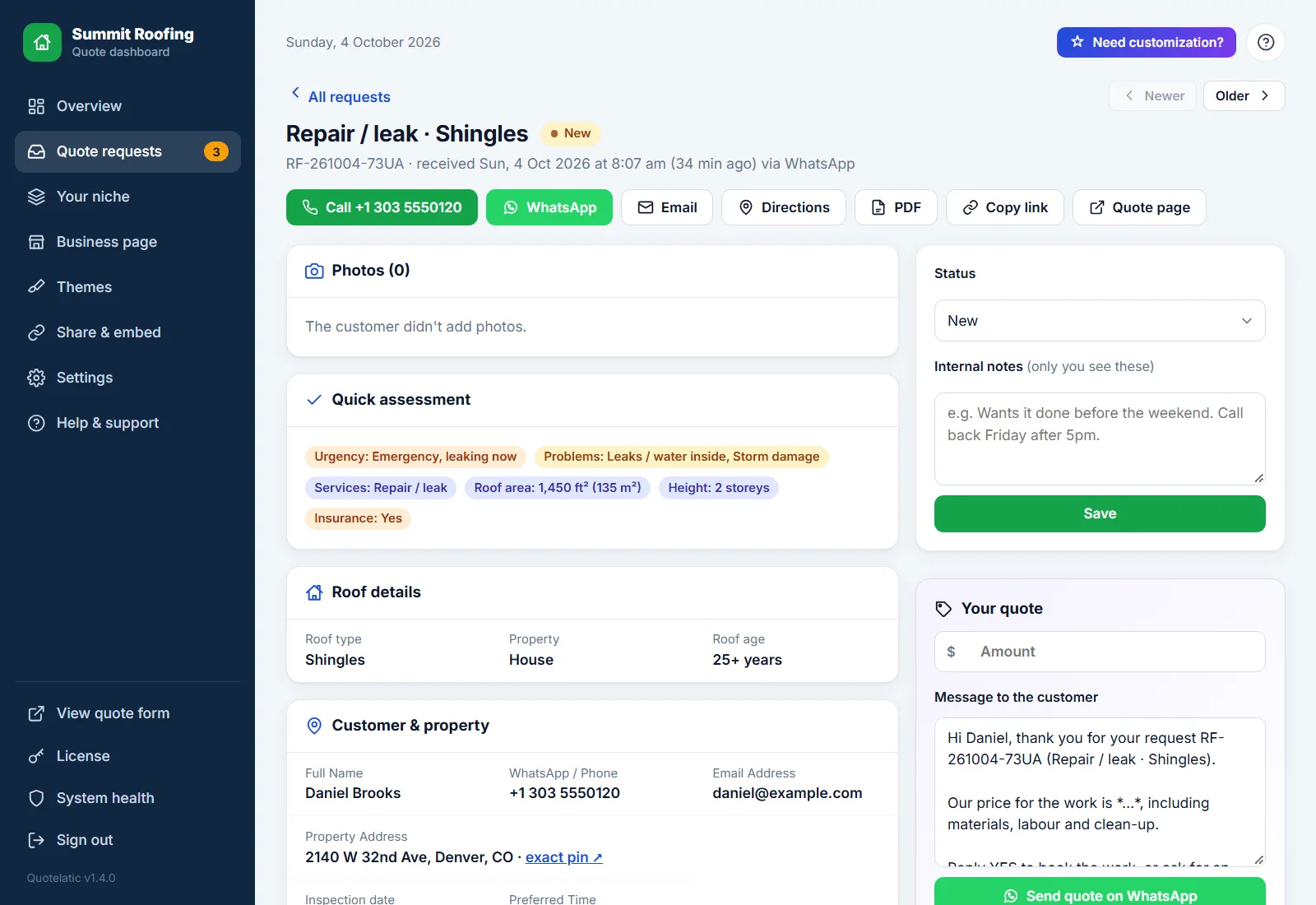Click the house icon beside Roof details
This screenshot has height=905, width=1316.
314,592
